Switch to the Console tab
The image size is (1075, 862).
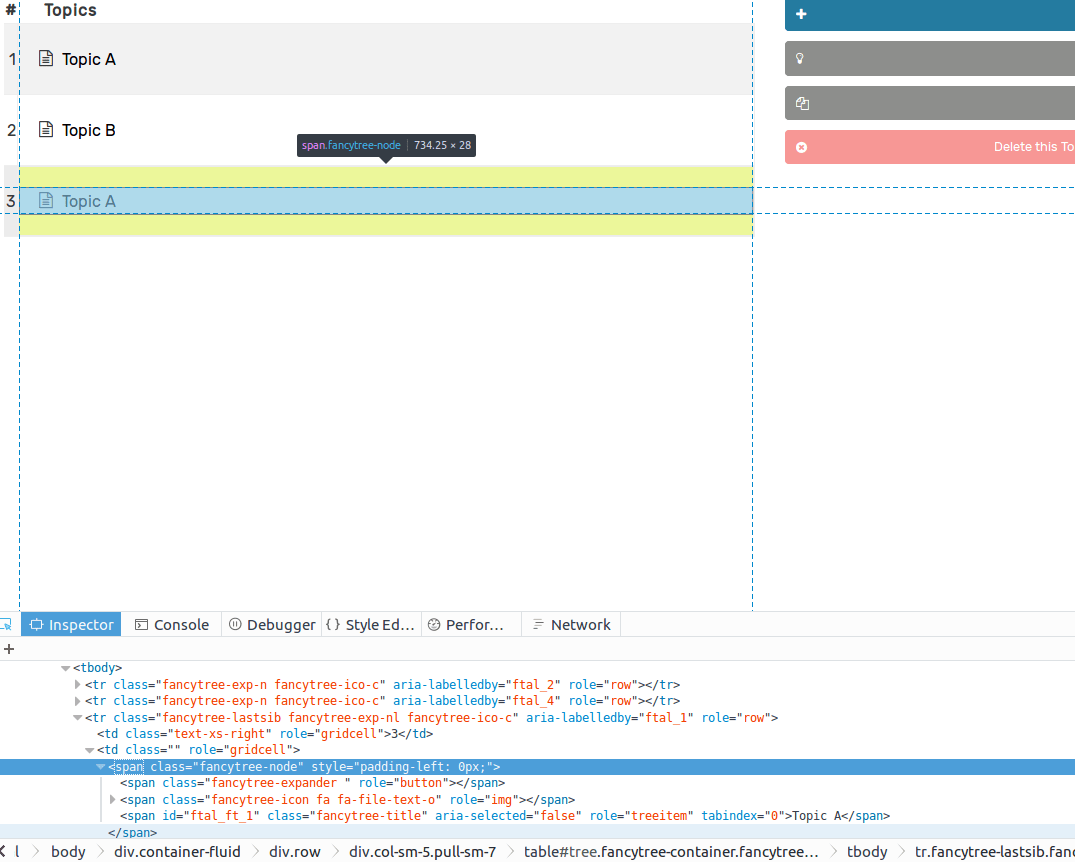(171, 625)
